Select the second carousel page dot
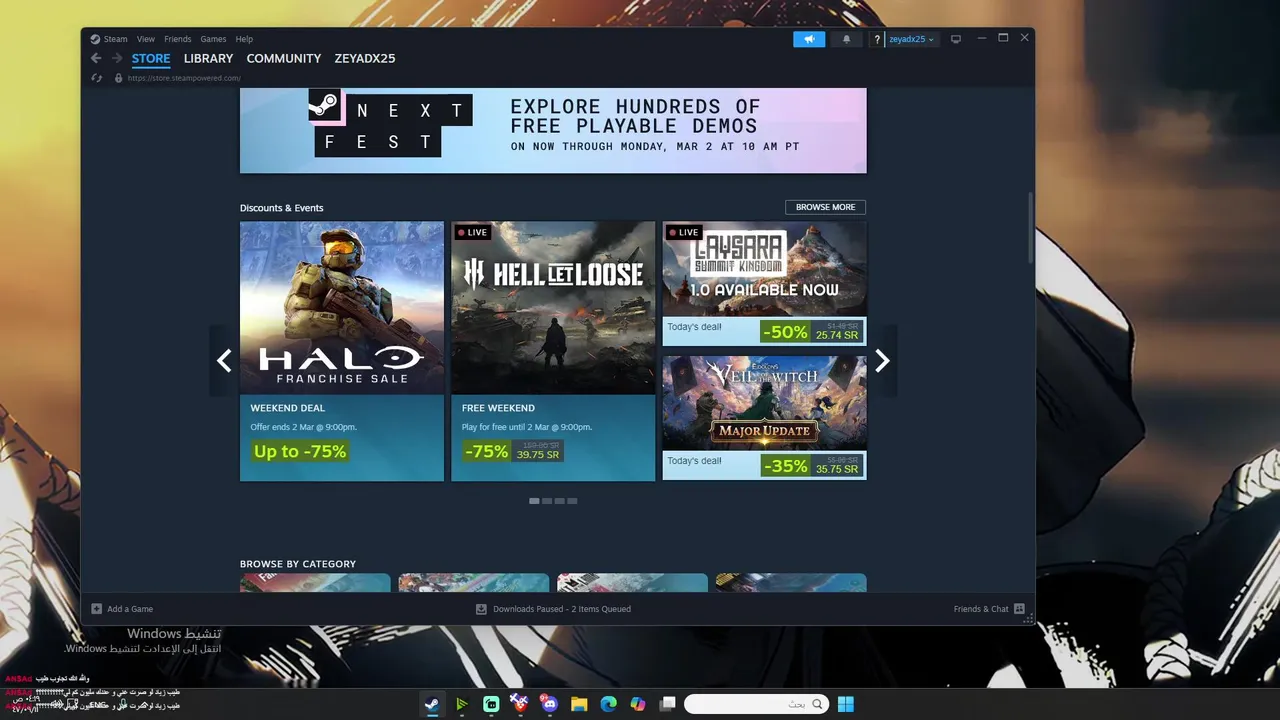 click(x=547, y=501)
